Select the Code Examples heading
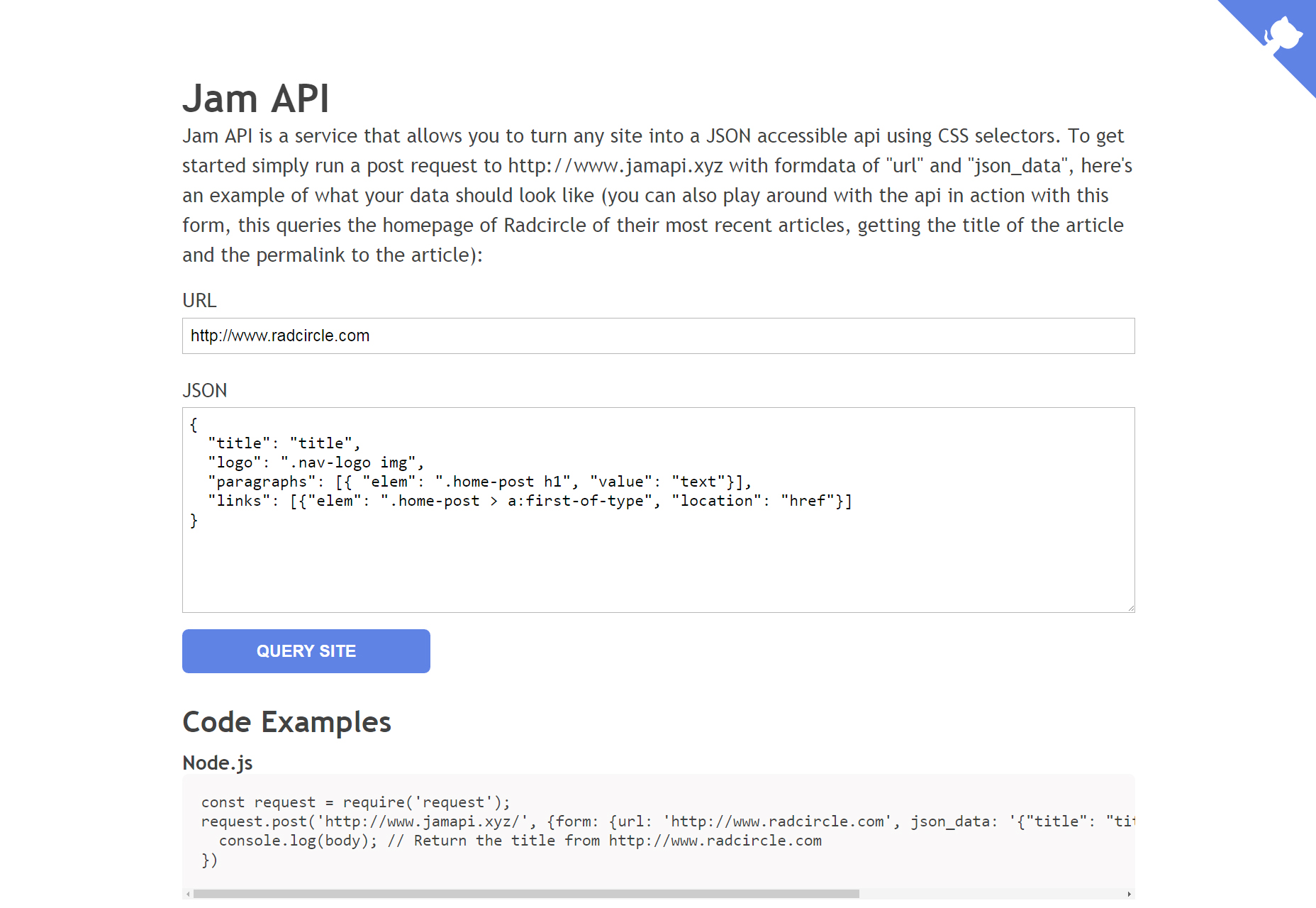The width and height of the screenshot is (1316, 908). click(x=286, y=722)
